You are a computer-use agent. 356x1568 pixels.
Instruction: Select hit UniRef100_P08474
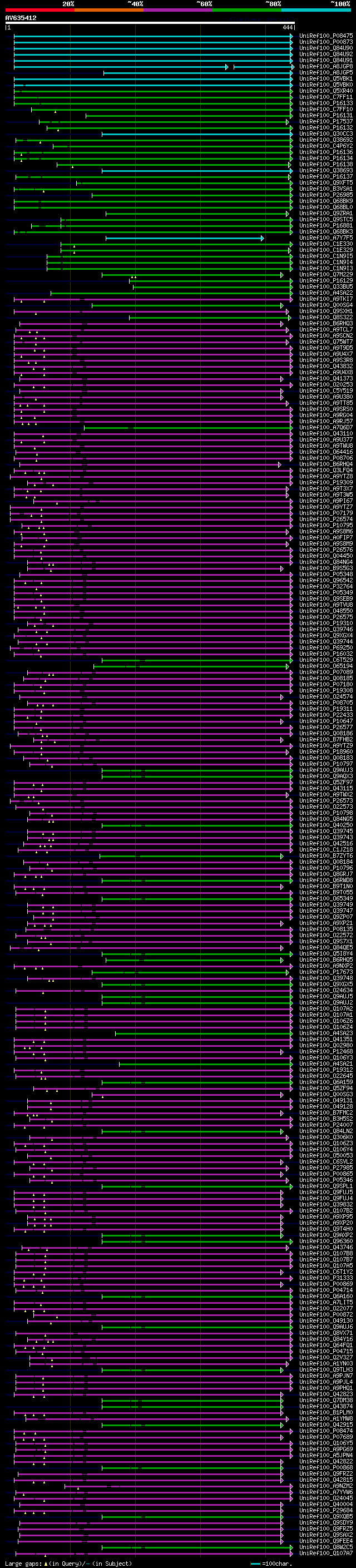326,1431
